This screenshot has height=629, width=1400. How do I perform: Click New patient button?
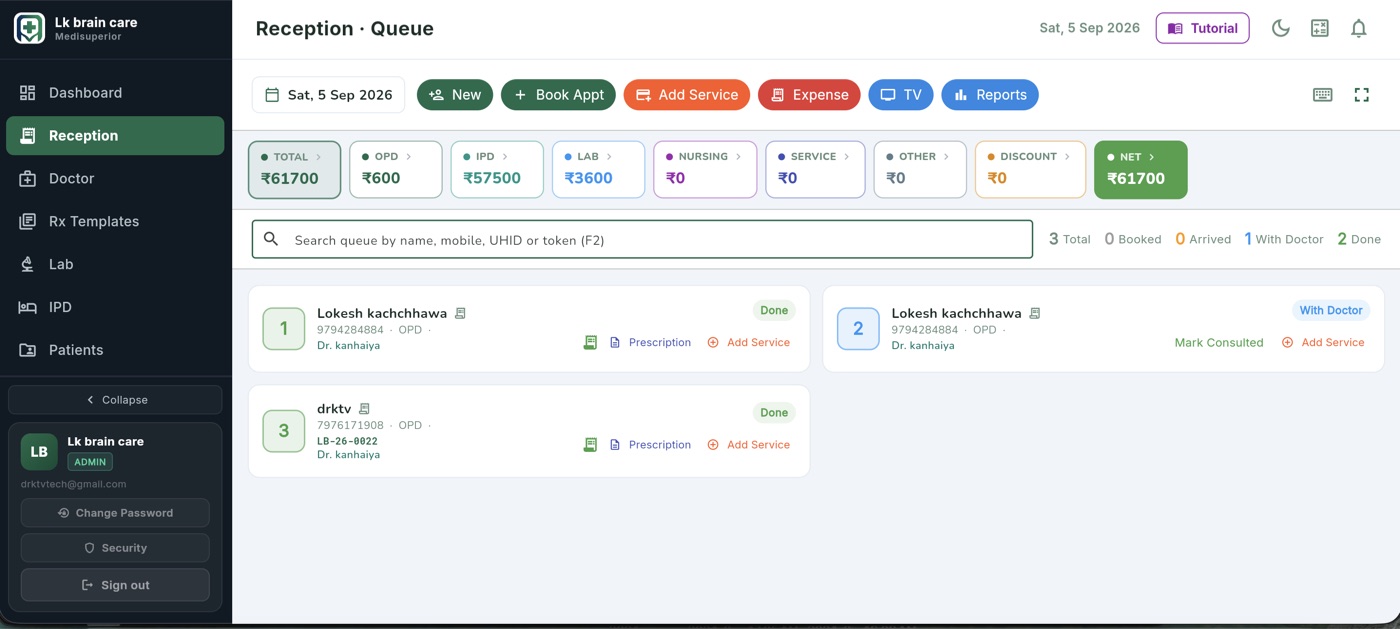pos(455,95)
